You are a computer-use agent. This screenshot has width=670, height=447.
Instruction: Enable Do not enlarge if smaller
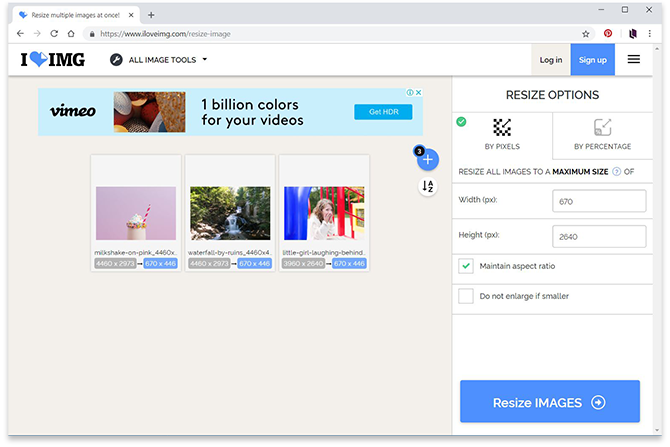466,296
